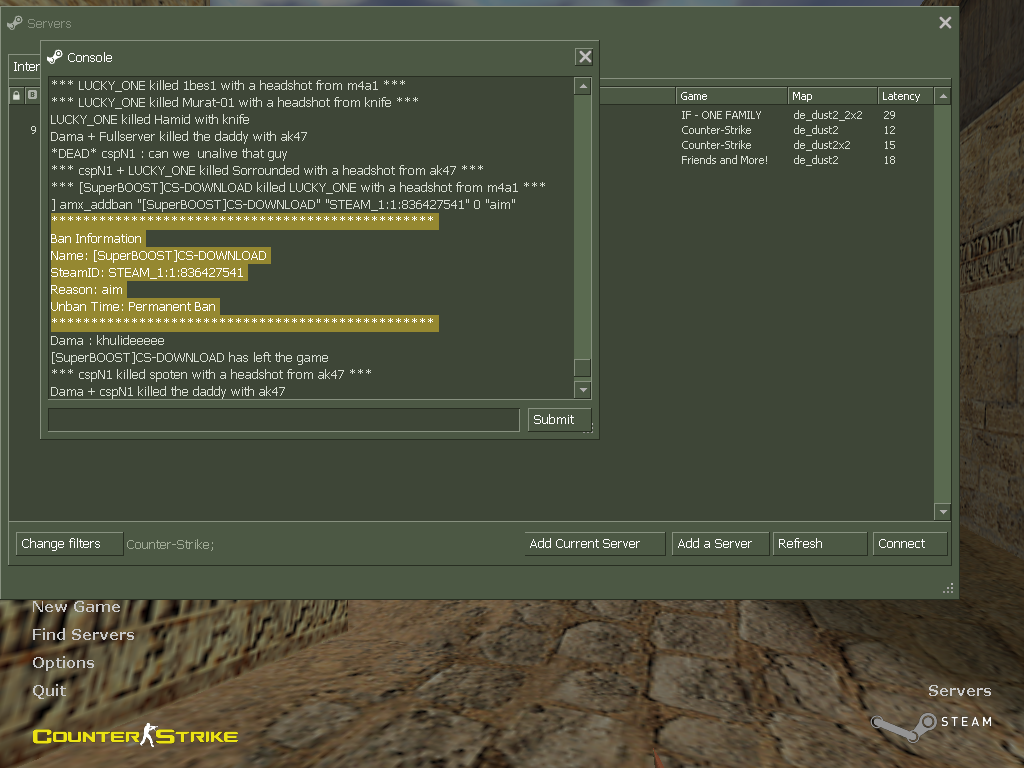Sort servers by password lock icon column
This screenshot has width=1024, height=768.
click(x=16, y=96)
